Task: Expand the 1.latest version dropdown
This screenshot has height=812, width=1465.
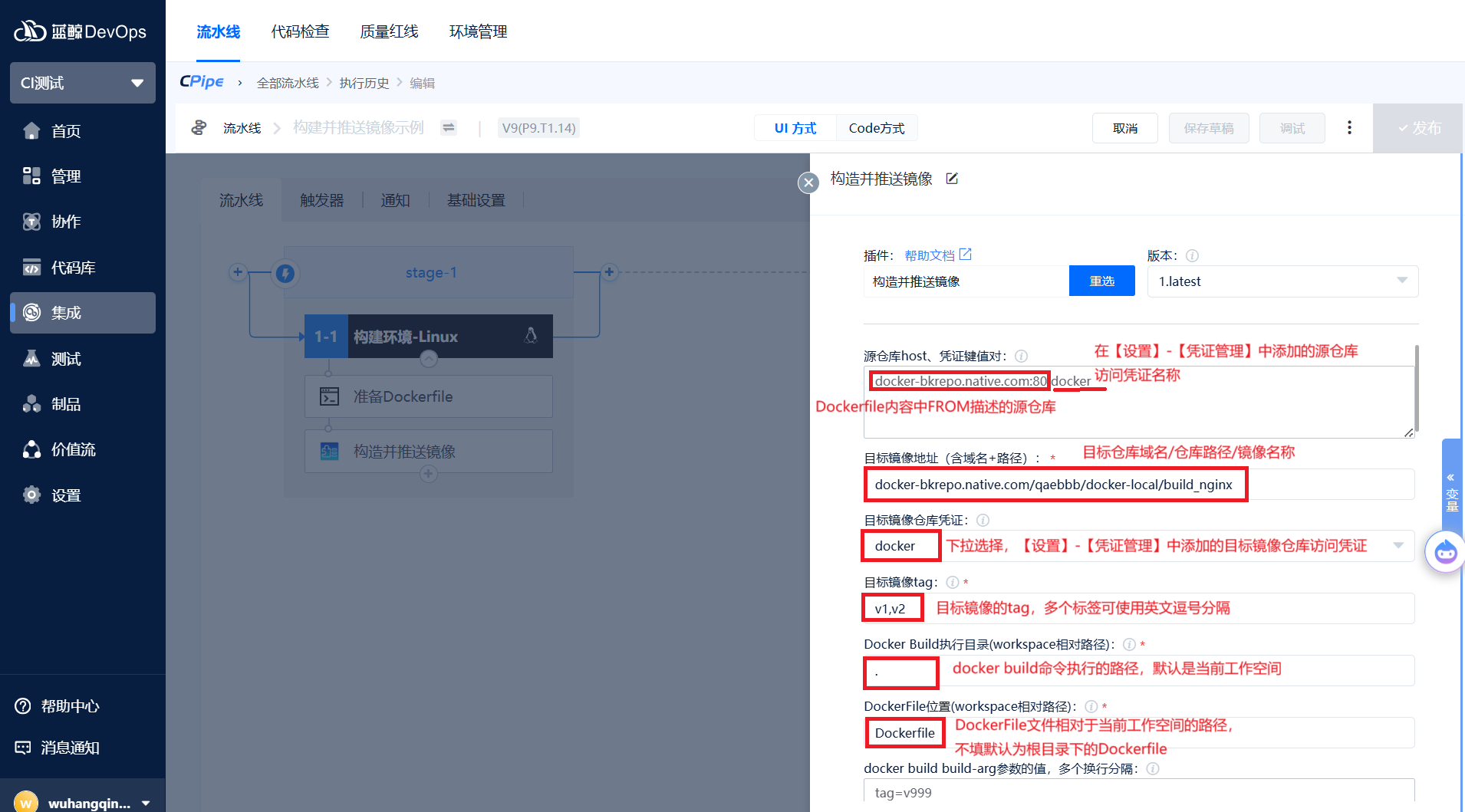Action: (x=1282, y=281)
